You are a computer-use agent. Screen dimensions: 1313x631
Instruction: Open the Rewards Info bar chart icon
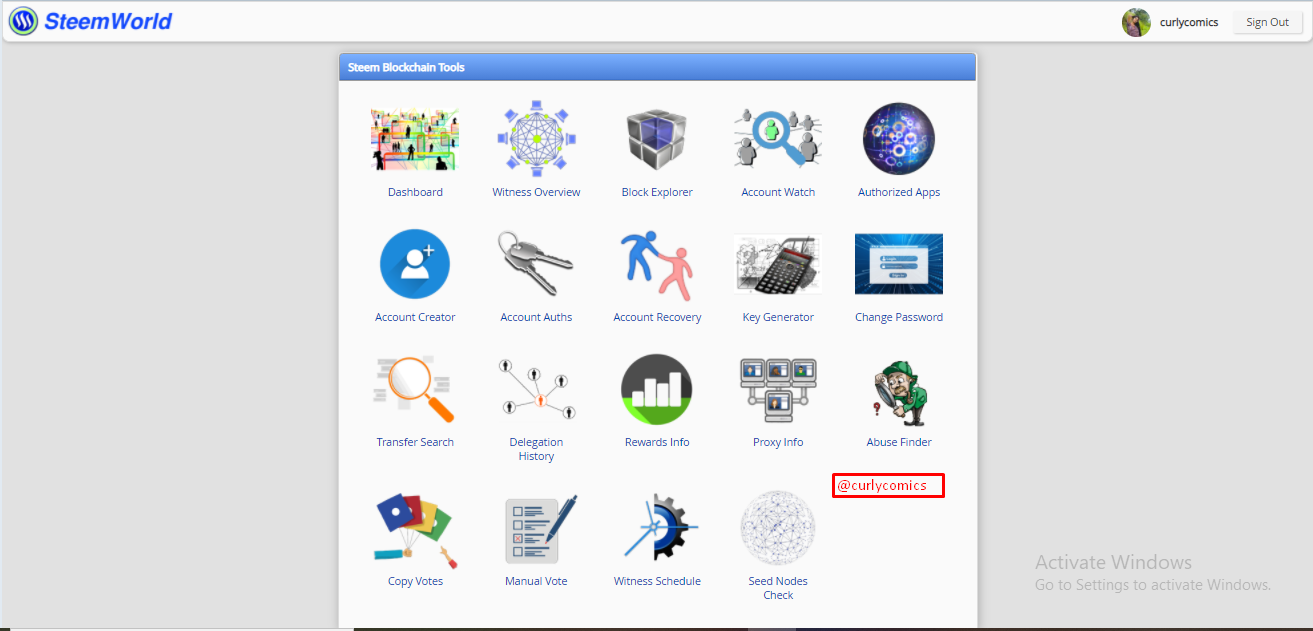point(657,389)
